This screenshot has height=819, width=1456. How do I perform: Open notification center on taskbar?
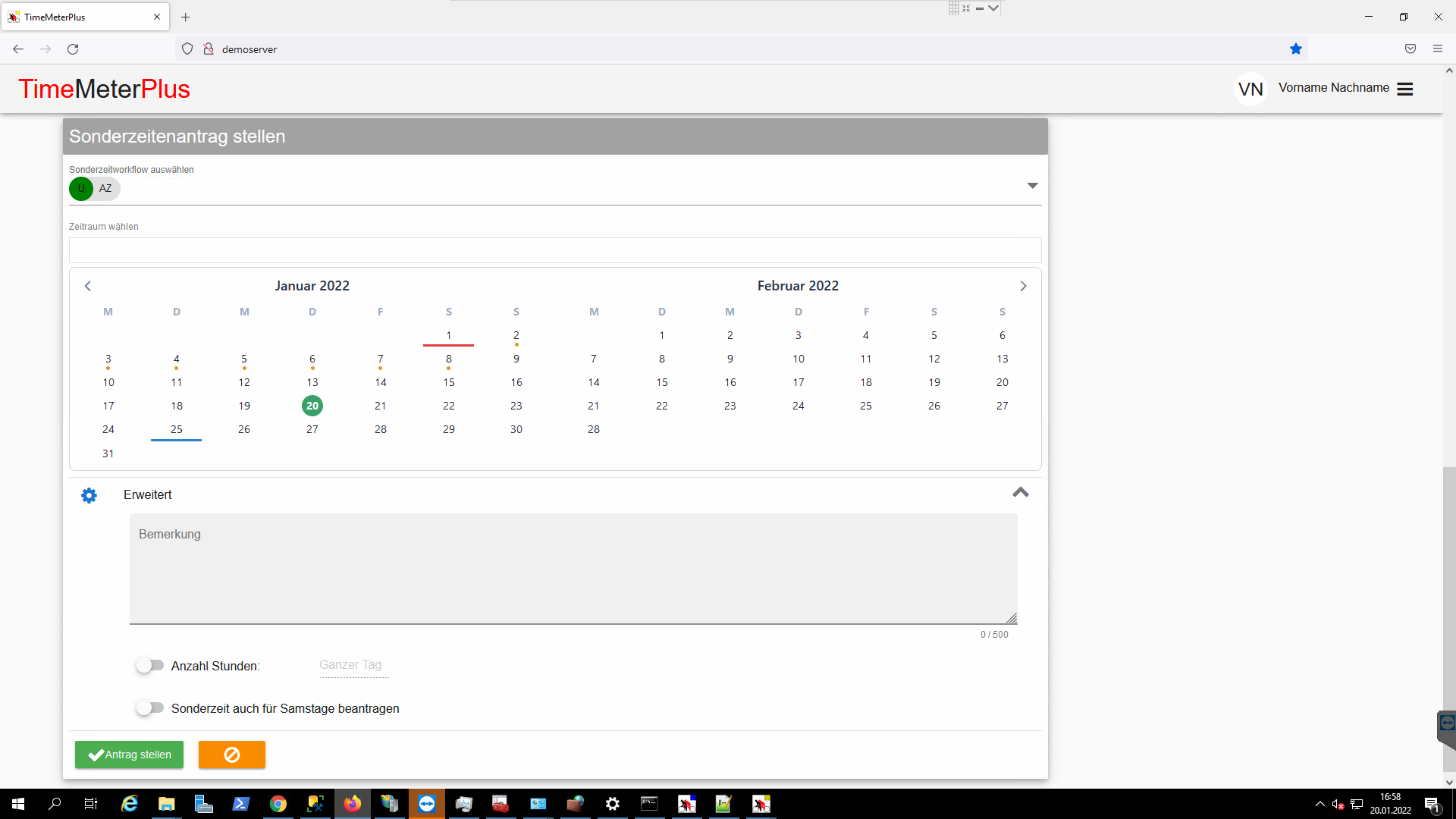tap(1432, 804)
